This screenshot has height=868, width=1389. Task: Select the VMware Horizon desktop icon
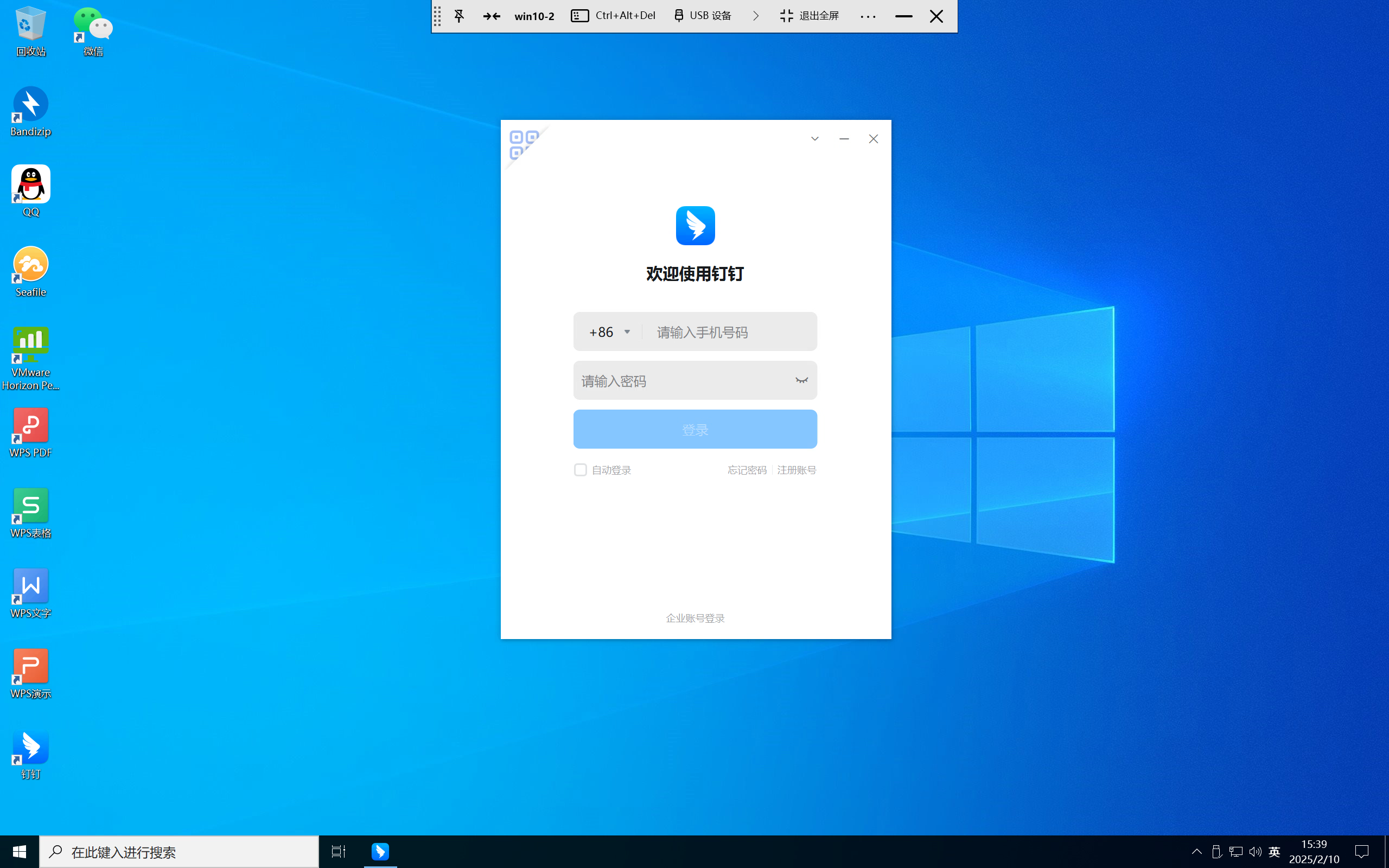(31, 359)
